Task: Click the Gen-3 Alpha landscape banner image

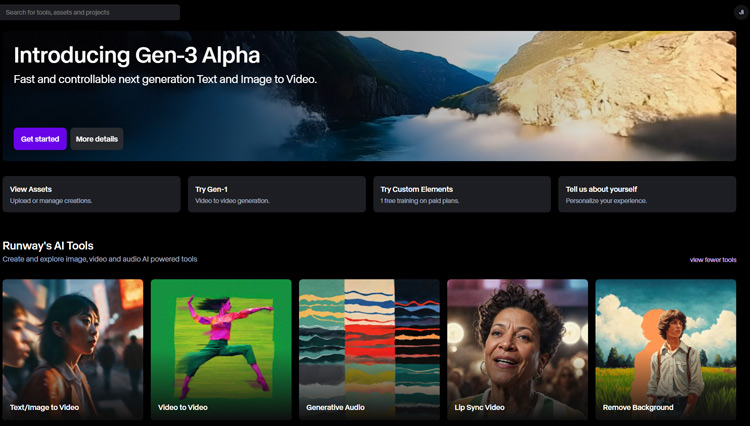Action: (560, 95)
